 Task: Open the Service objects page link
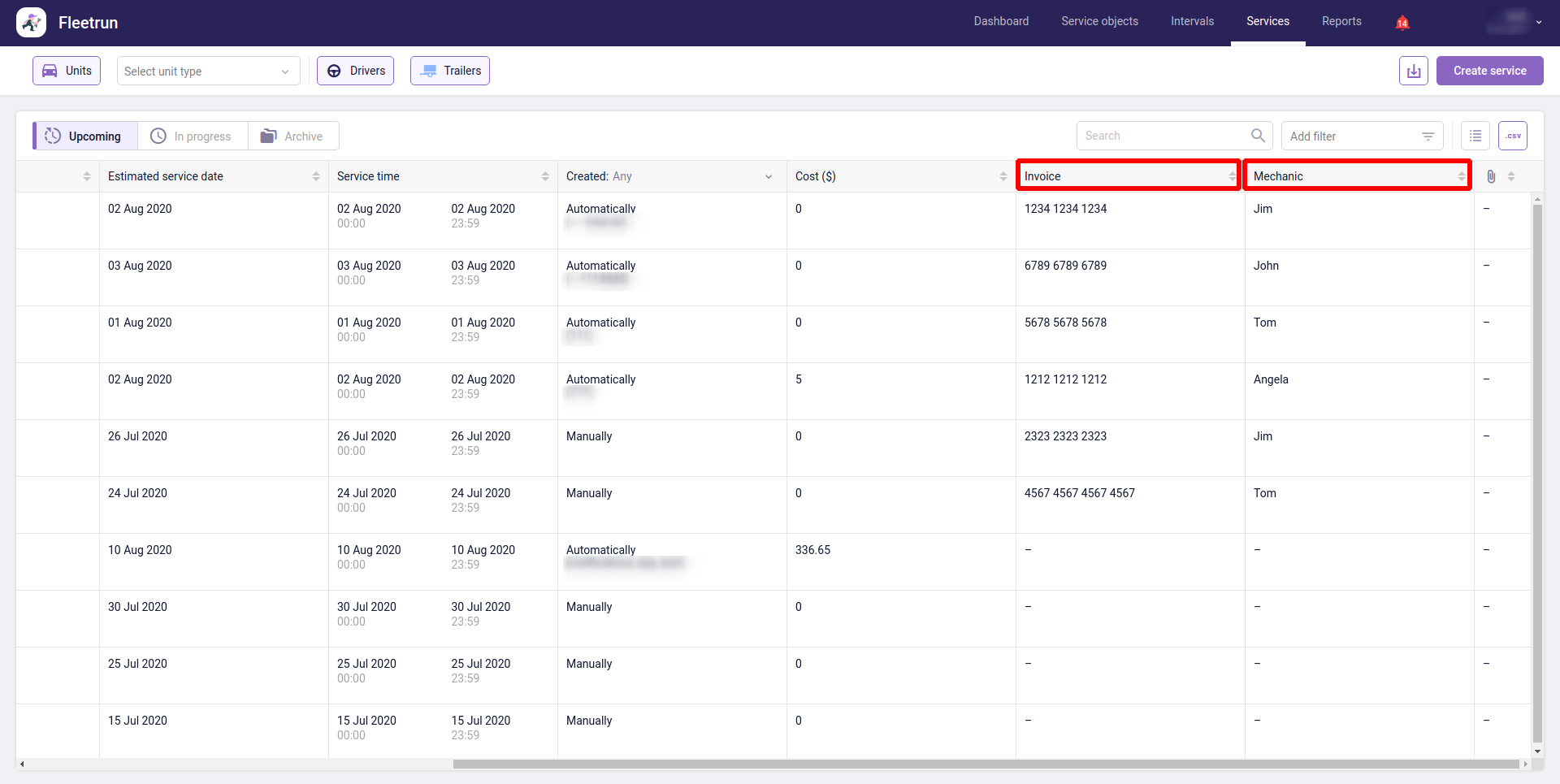click(1099, 22)
